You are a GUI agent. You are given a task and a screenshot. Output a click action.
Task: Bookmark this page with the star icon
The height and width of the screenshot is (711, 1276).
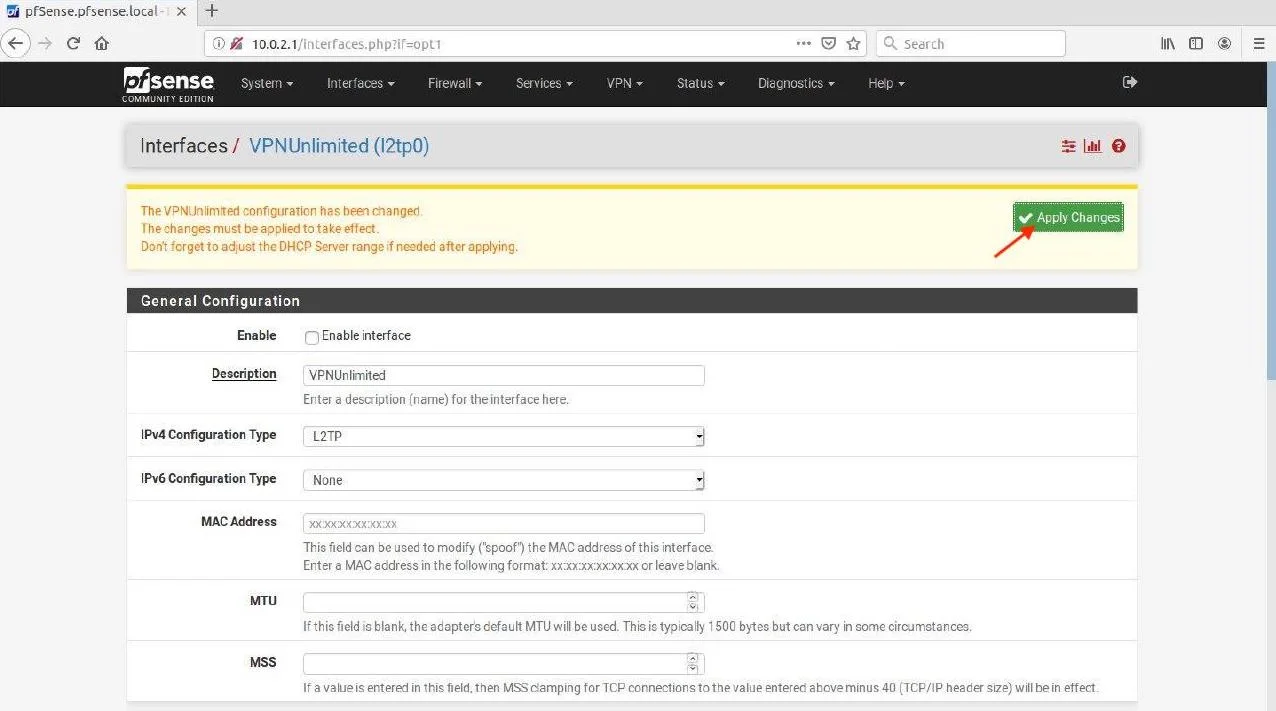click(853, 43)
